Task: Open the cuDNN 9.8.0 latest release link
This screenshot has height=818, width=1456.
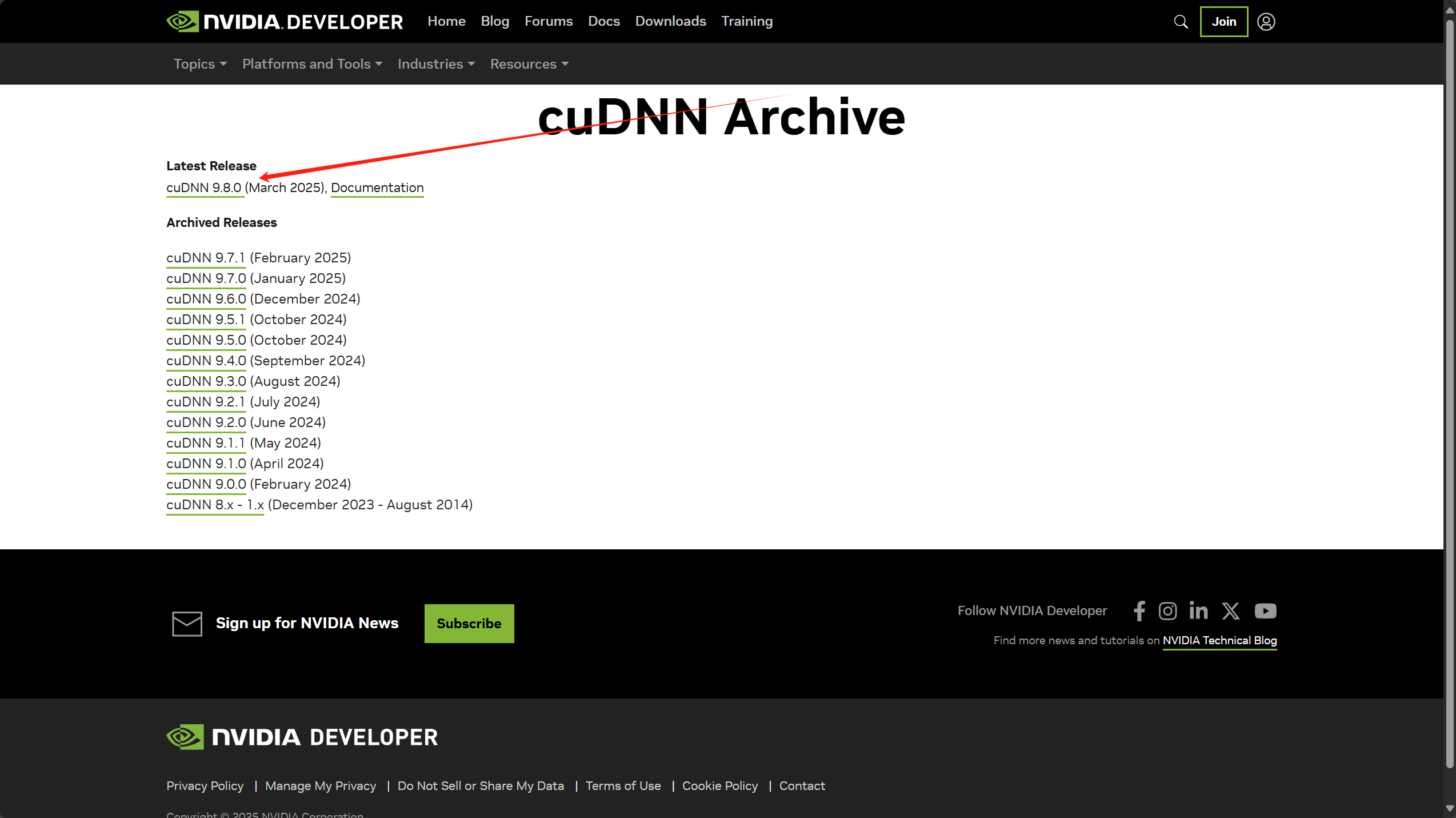Action: tap(204, 187)
